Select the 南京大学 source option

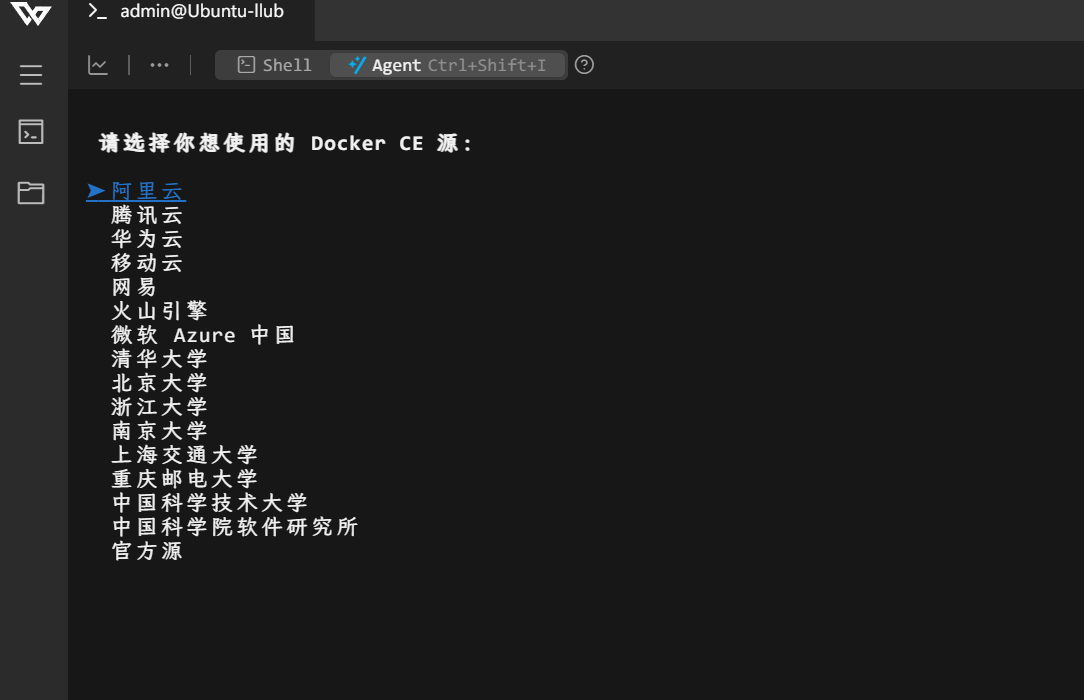point(159,431)
